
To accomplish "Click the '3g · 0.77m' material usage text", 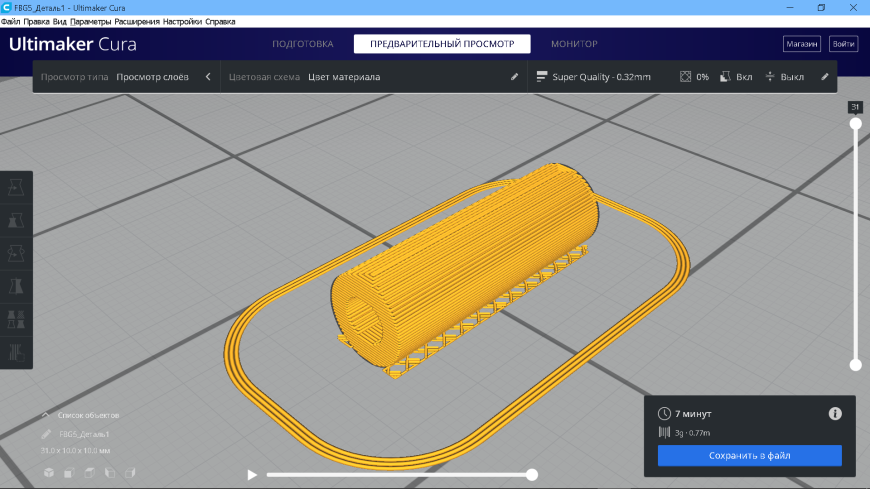I will pos(692,433).
